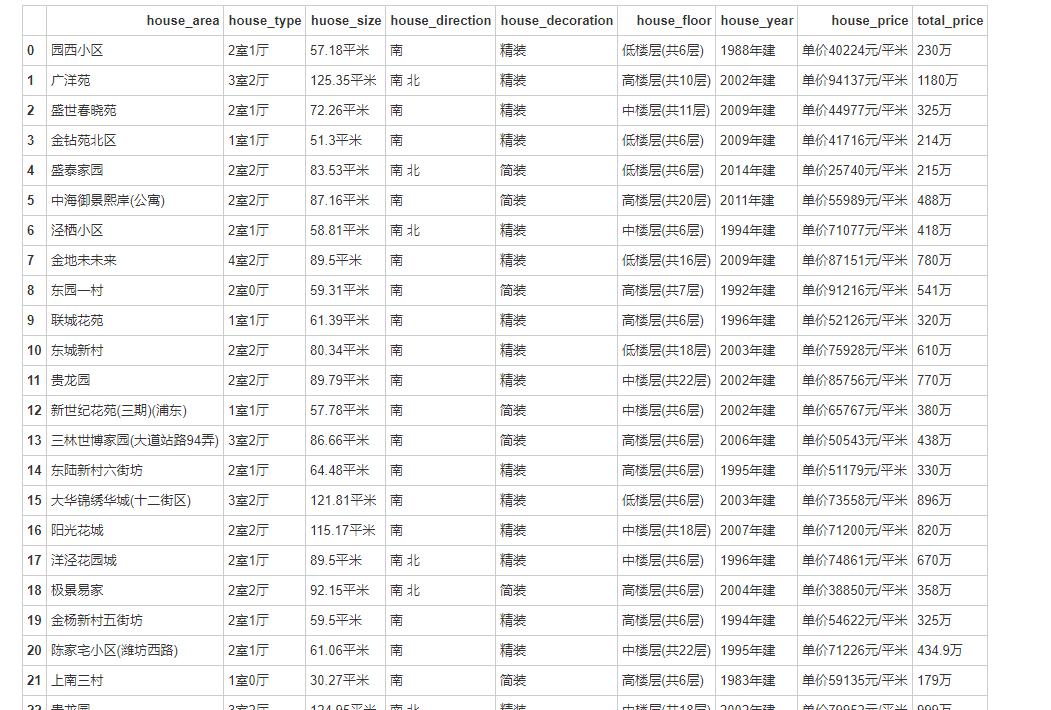Click the house_type column header
This screenshot has height=710, width=1051.
265,20
